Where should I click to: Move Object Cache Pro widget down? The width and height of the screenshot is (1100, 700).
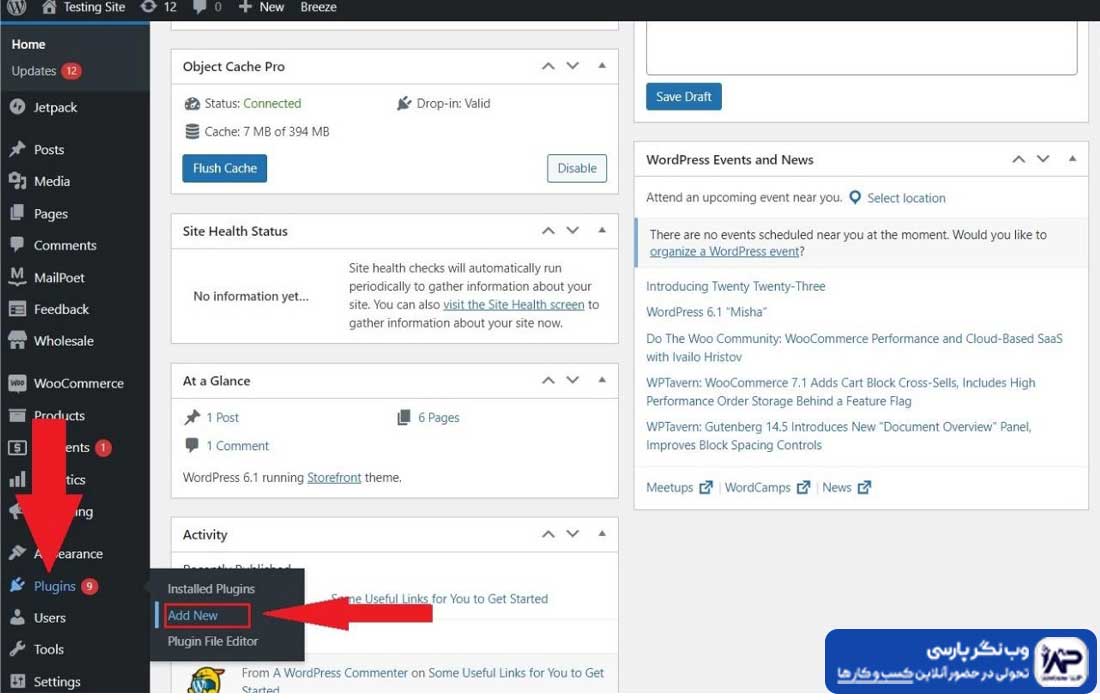point(572,66)
